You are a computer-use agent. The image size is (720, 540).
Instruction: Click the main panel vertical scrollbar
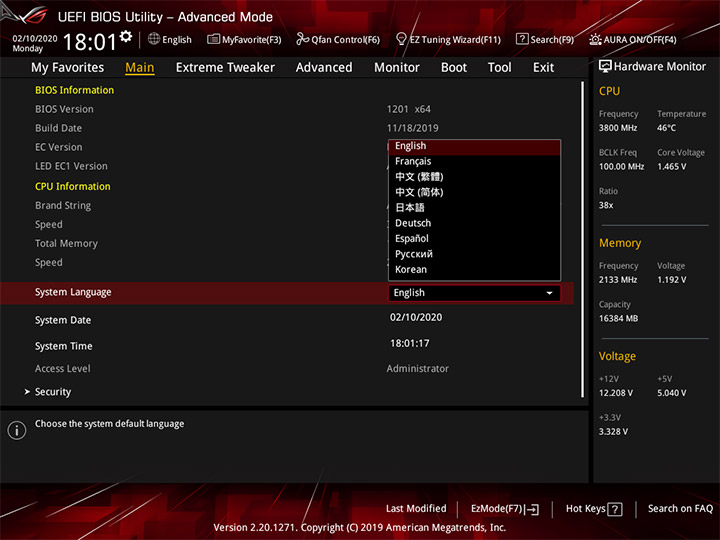click(582, 239)
